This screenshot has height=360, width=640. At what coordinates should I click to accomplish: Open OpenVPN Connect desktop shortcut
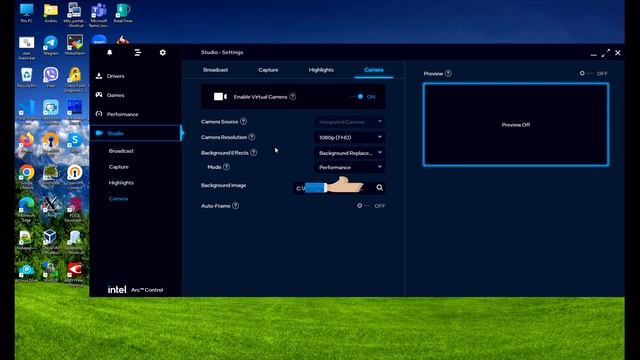coord(75,177)
